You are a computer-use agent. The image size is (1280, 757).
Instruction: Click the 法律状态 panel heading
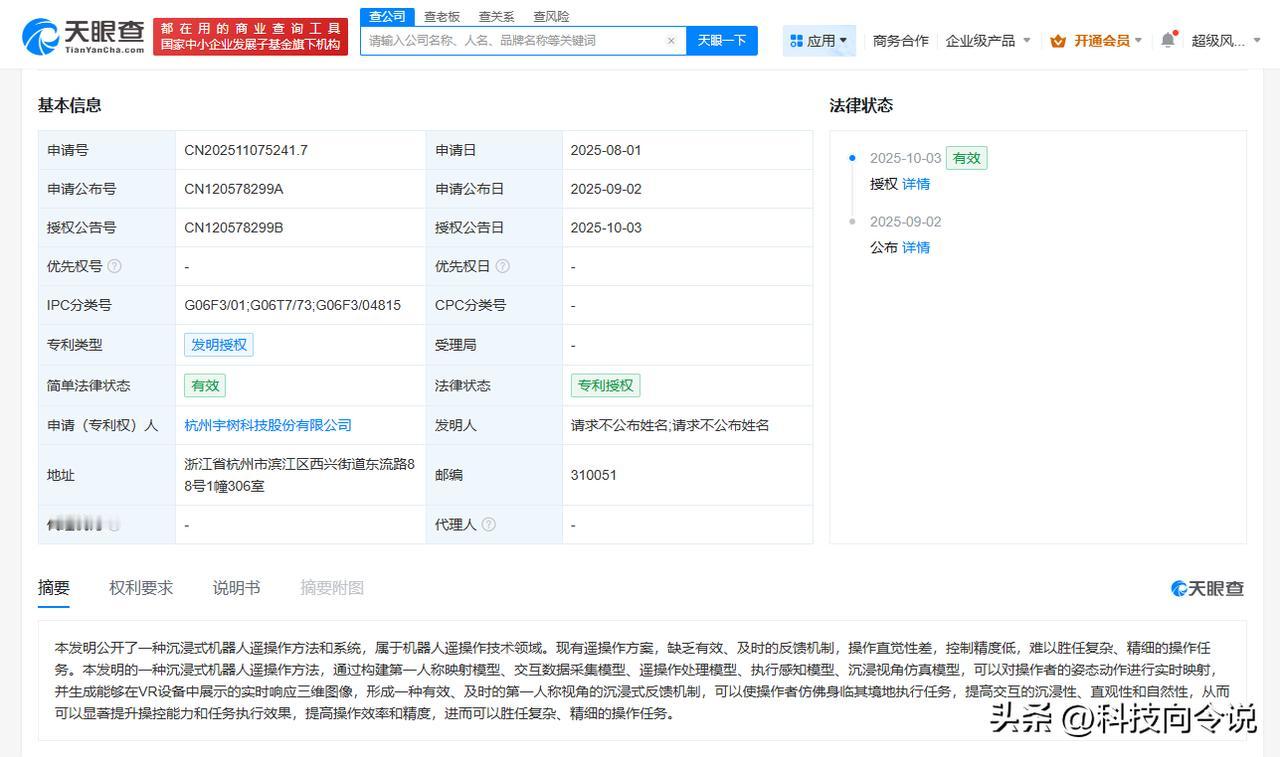(x=861, y=105)
